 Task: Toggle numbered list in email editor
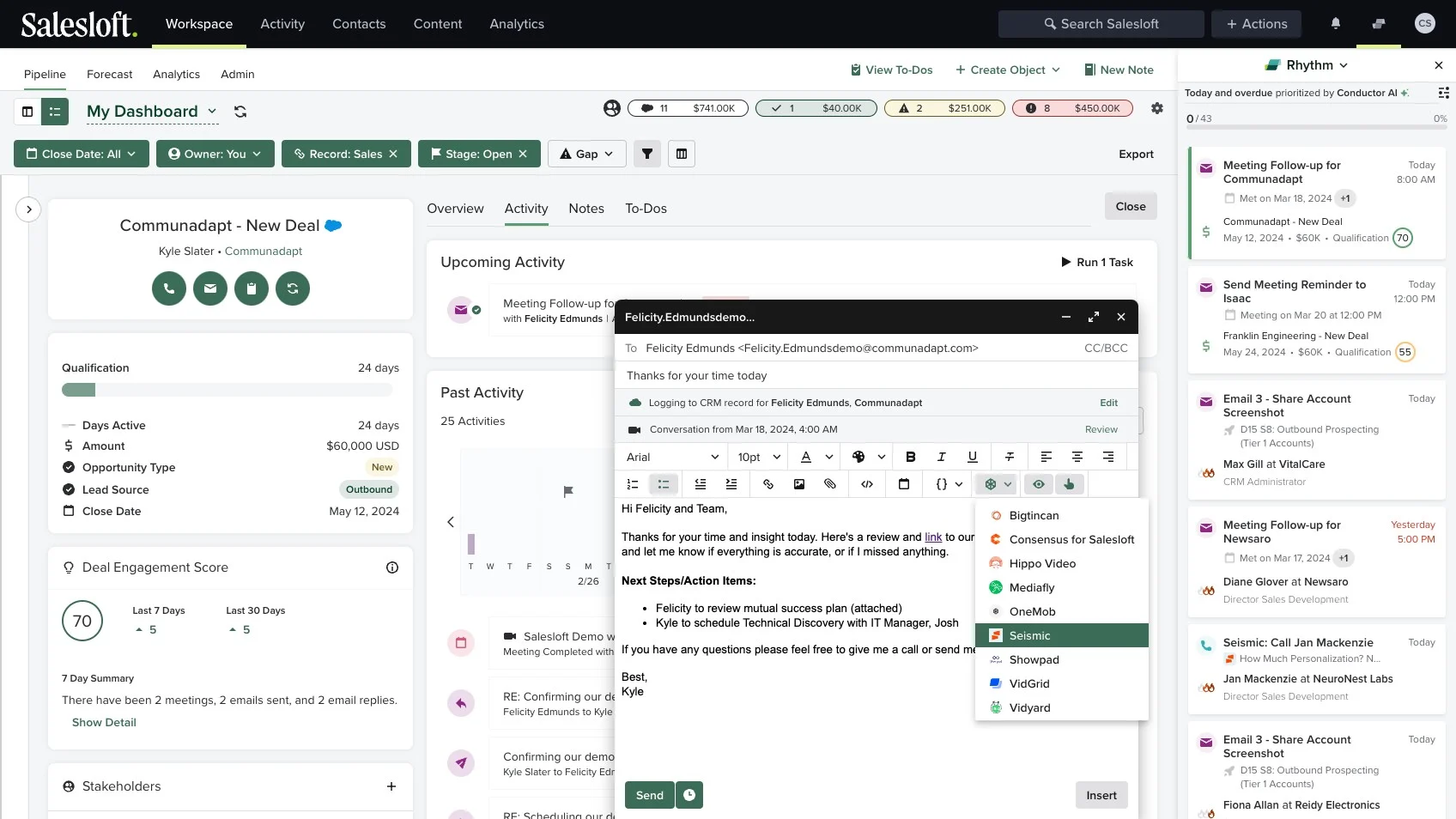[633, 484]
